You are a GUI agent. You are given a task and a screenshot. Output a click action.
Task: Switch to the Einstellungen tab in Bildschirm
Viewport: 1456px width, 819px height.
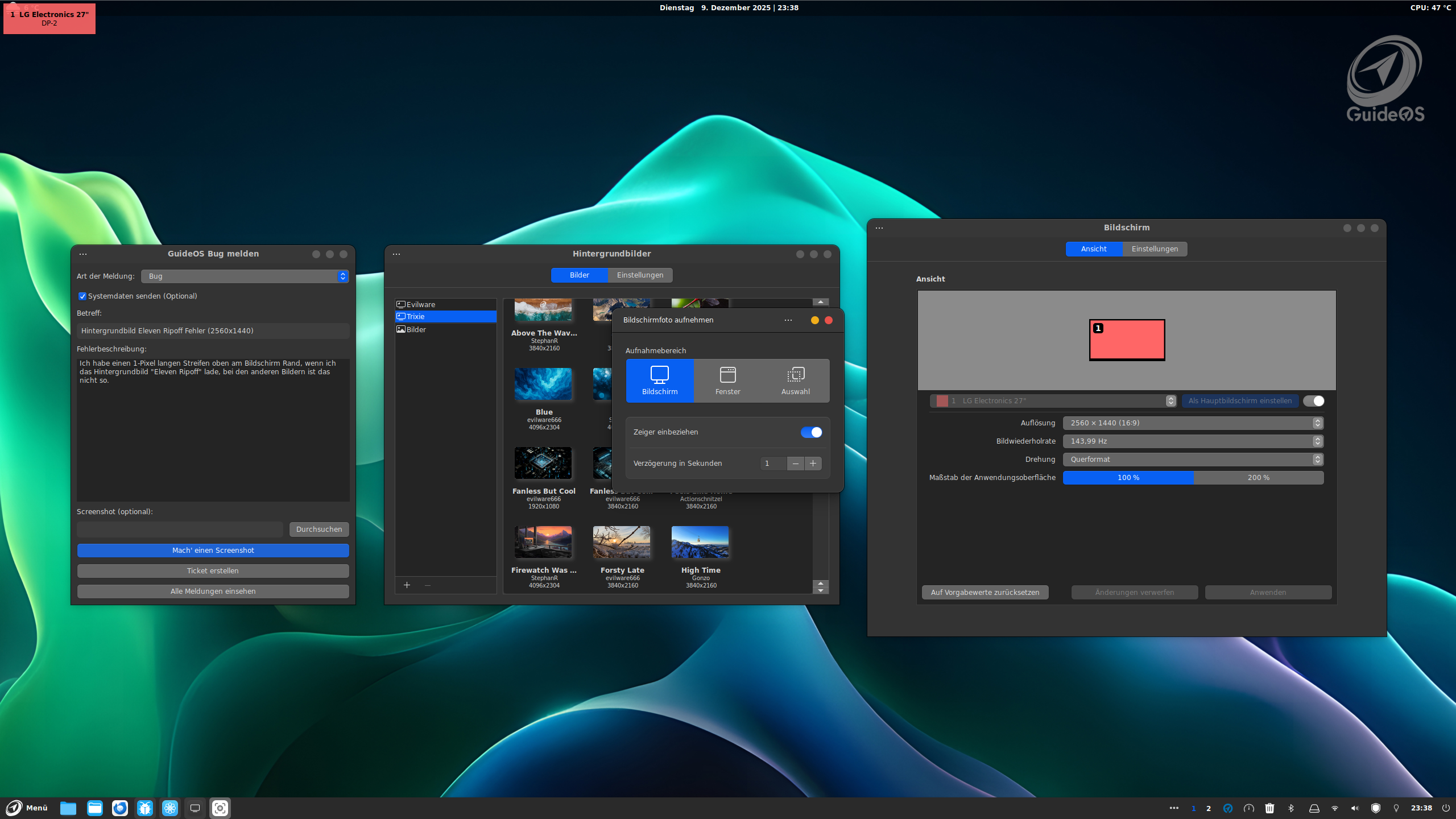tap(1155, 249)
